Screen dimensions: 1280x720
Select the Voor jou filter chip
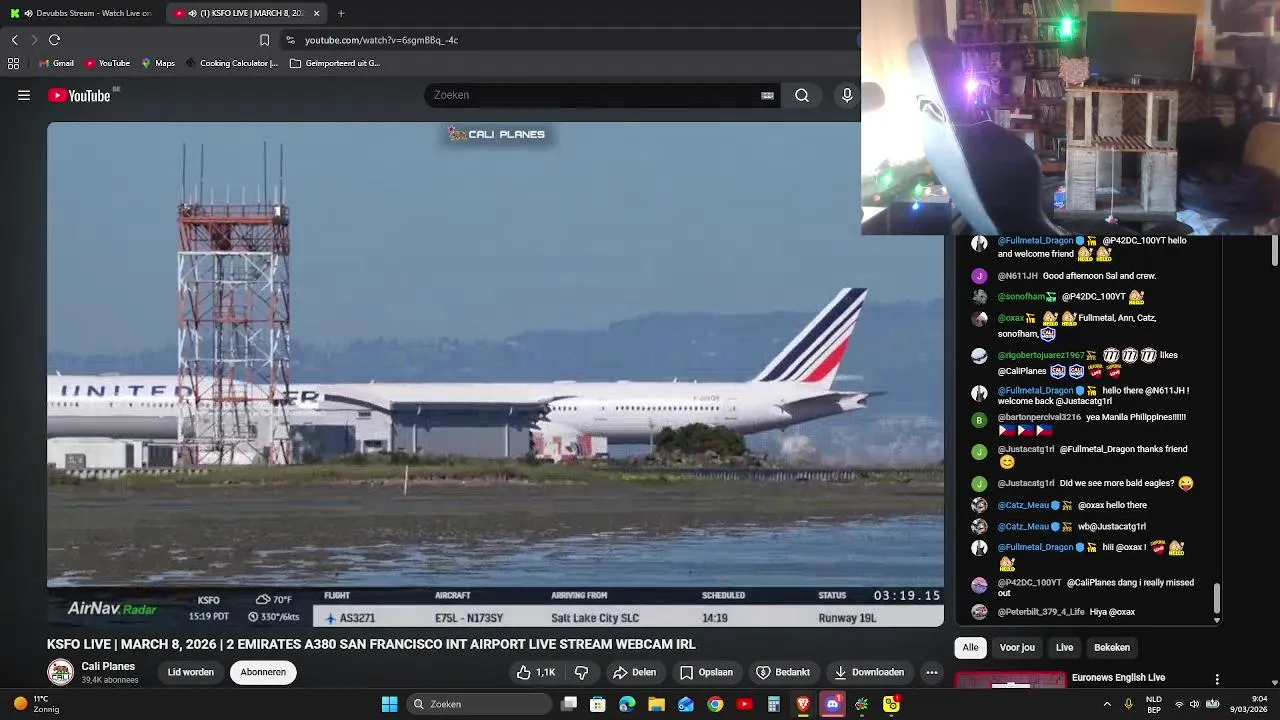pos(1017,647)
